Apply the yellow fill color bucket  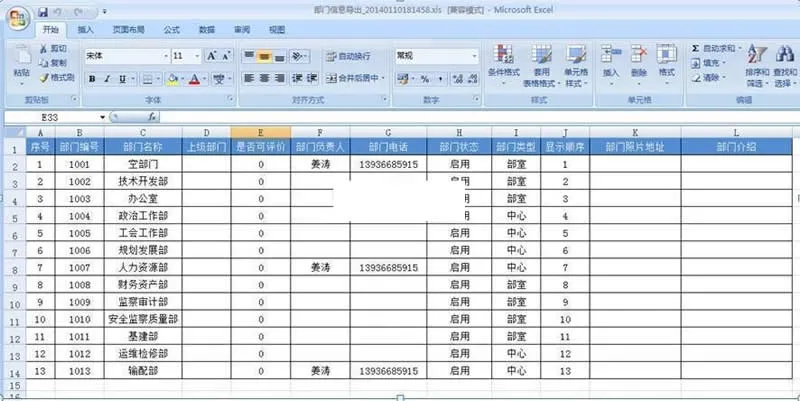pos(172,79)
